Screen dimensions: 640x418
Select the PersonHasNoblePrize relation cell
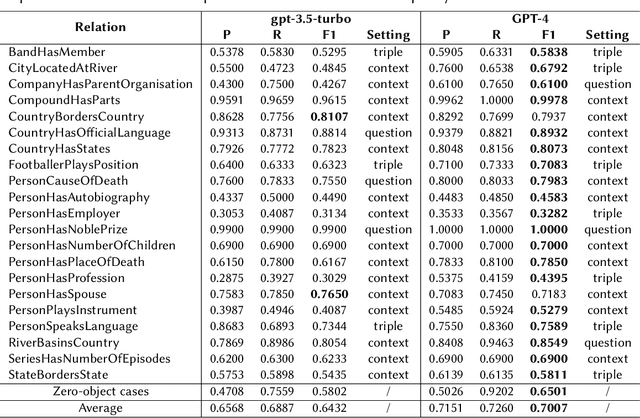click(x=66, y=229)
